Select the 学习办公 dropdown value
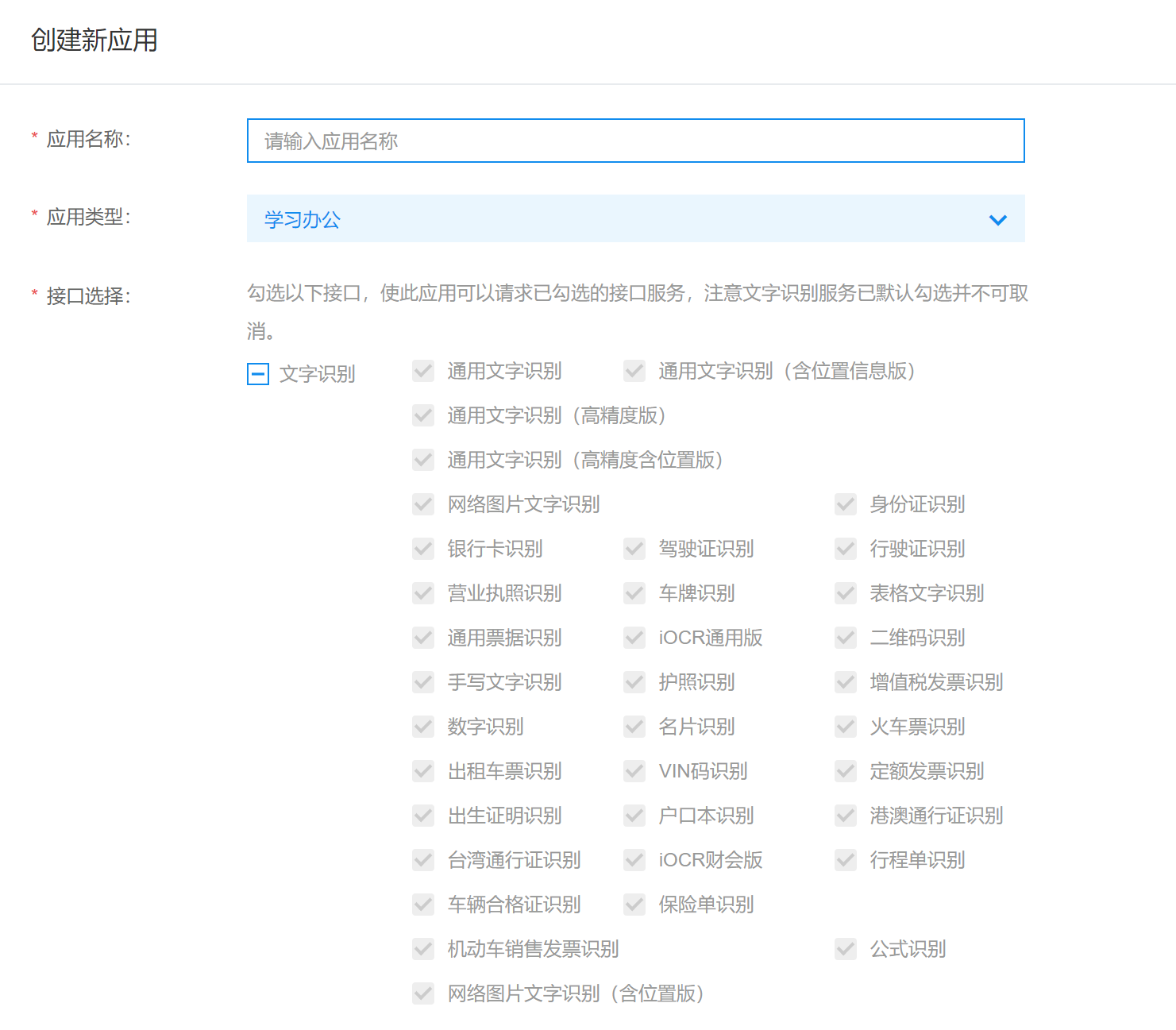Screen dimensions: 1176x1030 click(302, 219)
